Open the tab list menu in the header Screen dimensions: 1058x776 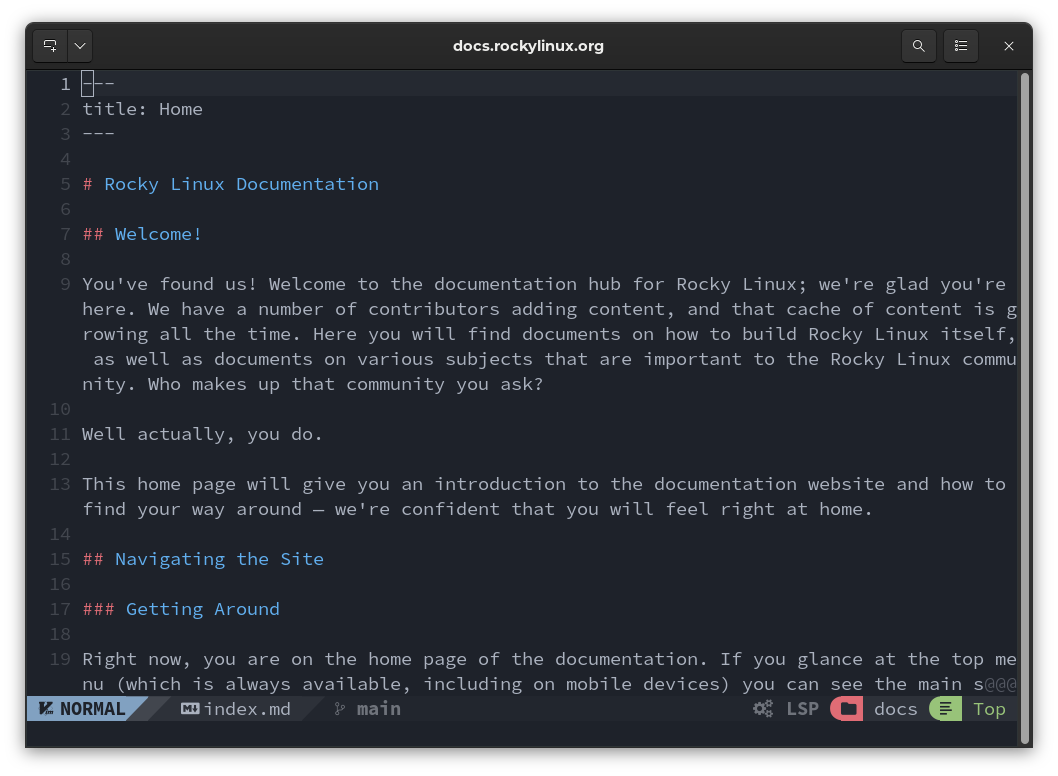pyautogui.click(x=961, y=45)
